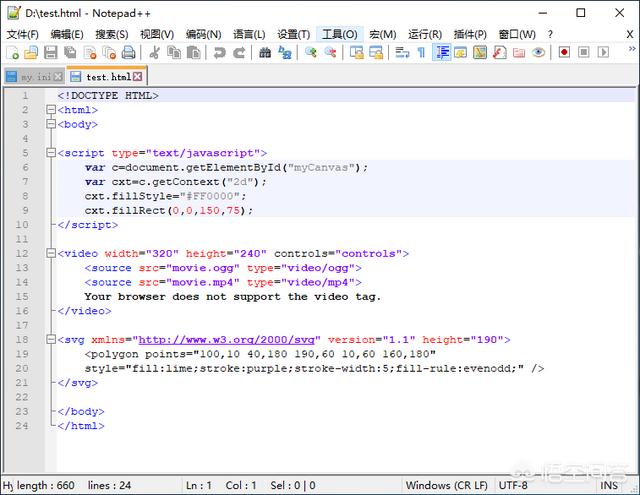Click 'Your browser does not support' text line
The width and height of the screenshot is (640, 495).
point(233,297)
